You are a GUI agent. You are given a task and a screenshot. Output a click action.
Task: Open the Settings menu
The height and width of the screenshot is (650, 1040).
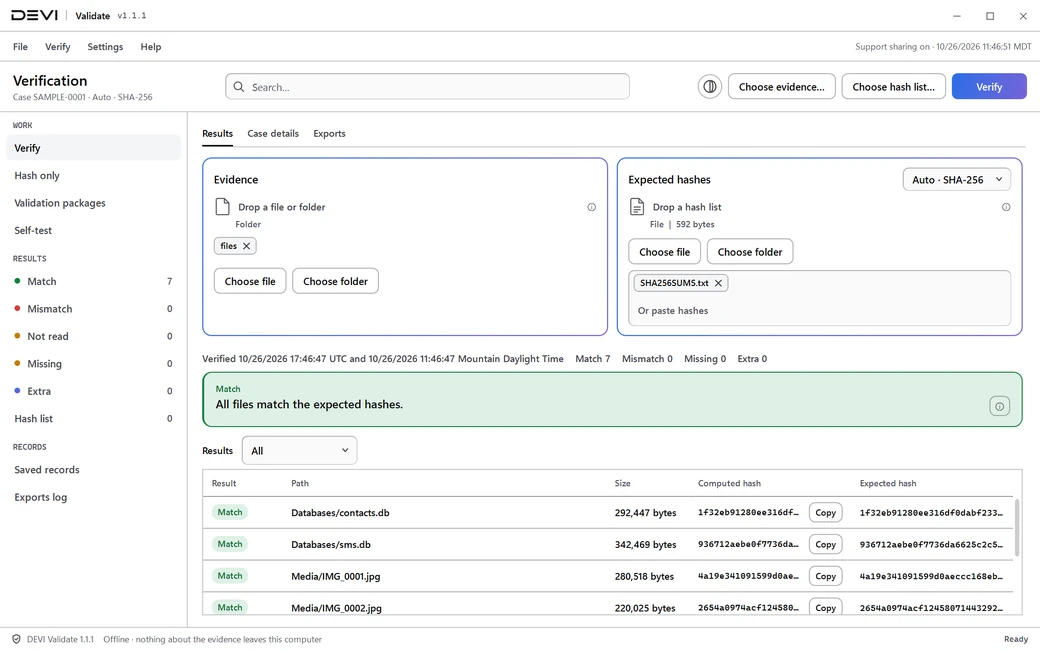point(105,46)
